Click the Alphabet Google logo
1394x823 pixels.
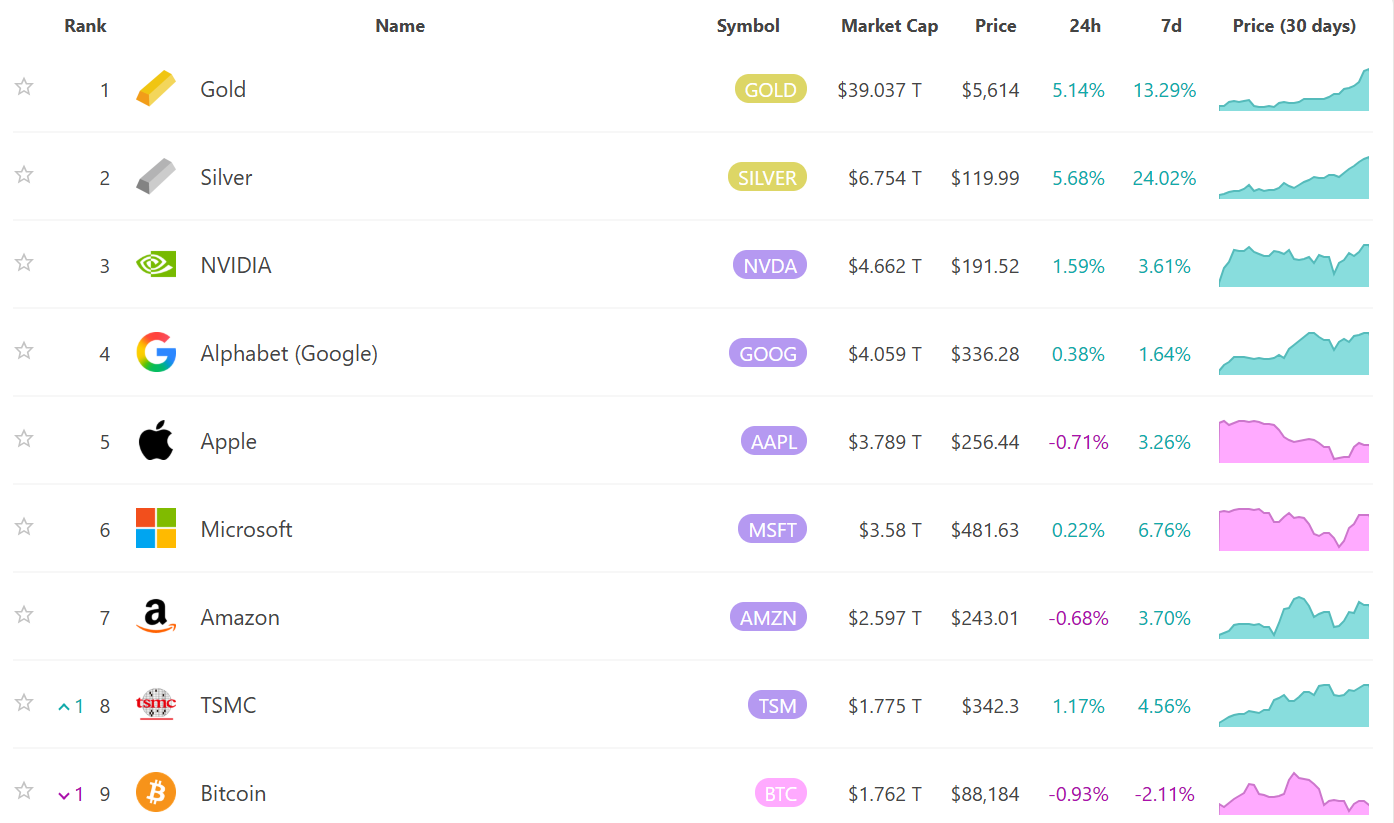pos(156,353)
